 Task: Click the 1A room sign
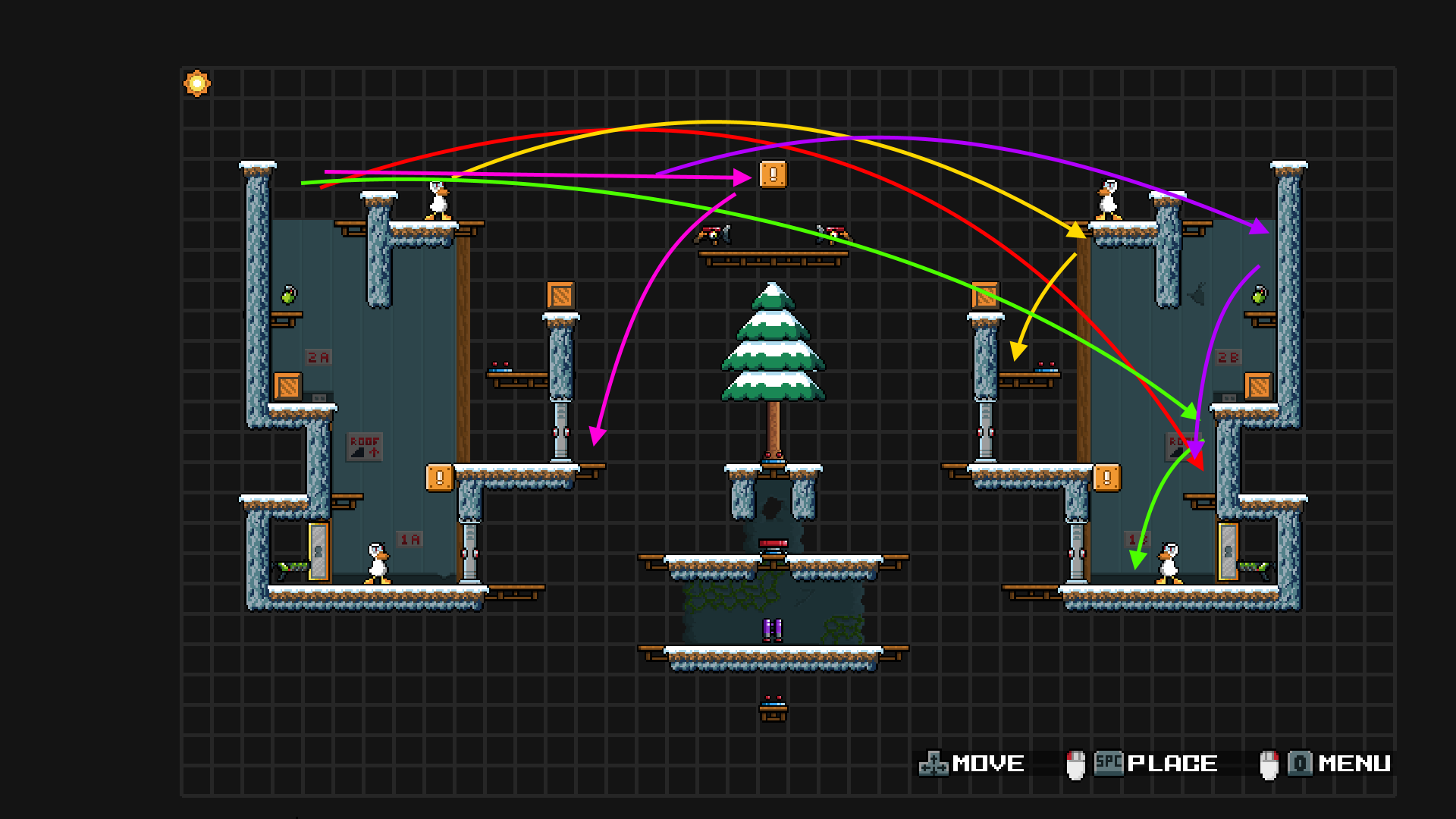(x=409, y=539)
